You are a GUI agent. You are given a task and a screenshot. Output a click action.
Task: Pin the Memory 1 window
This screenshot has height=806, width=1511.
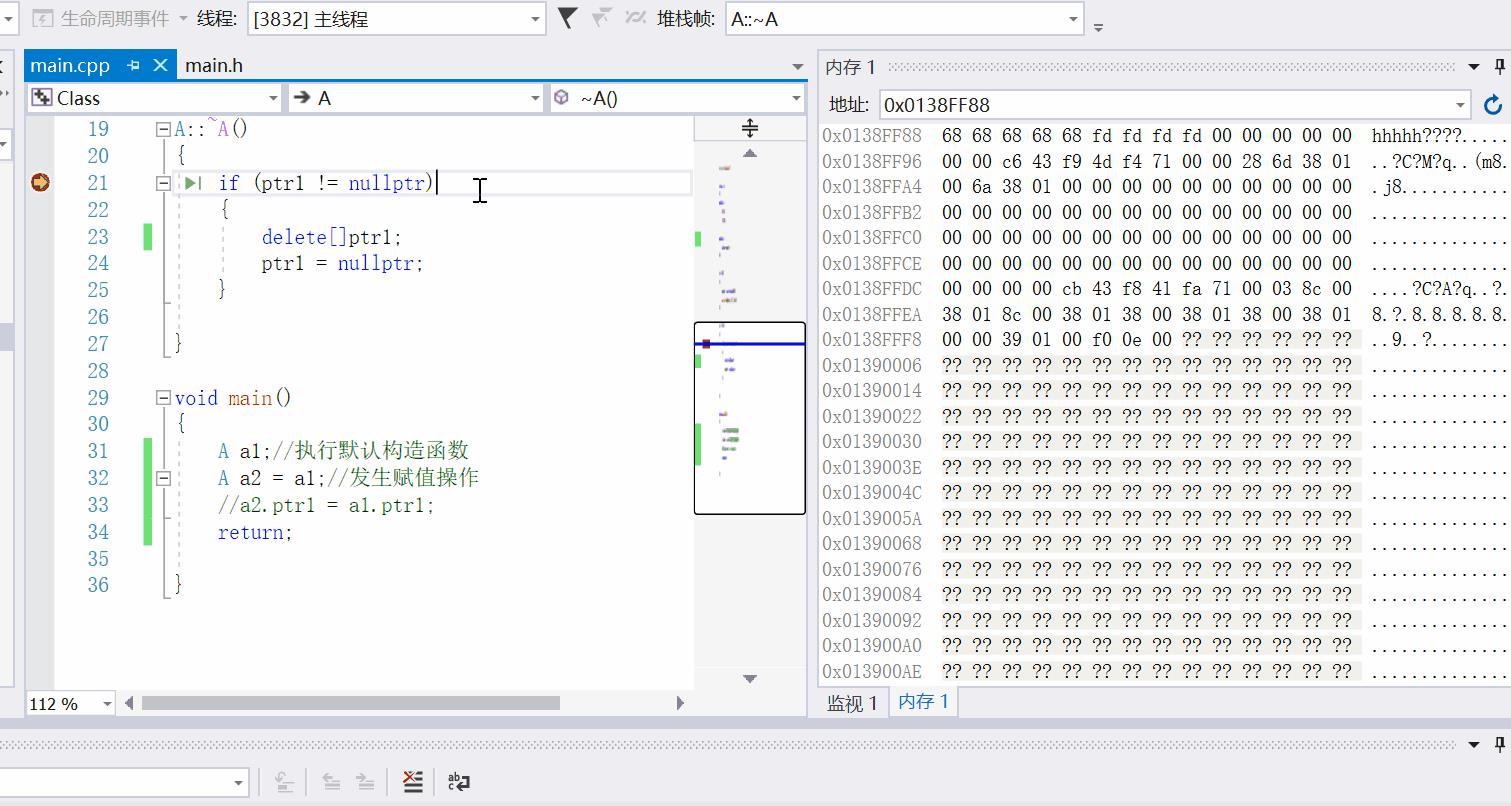pos(1499,67)
